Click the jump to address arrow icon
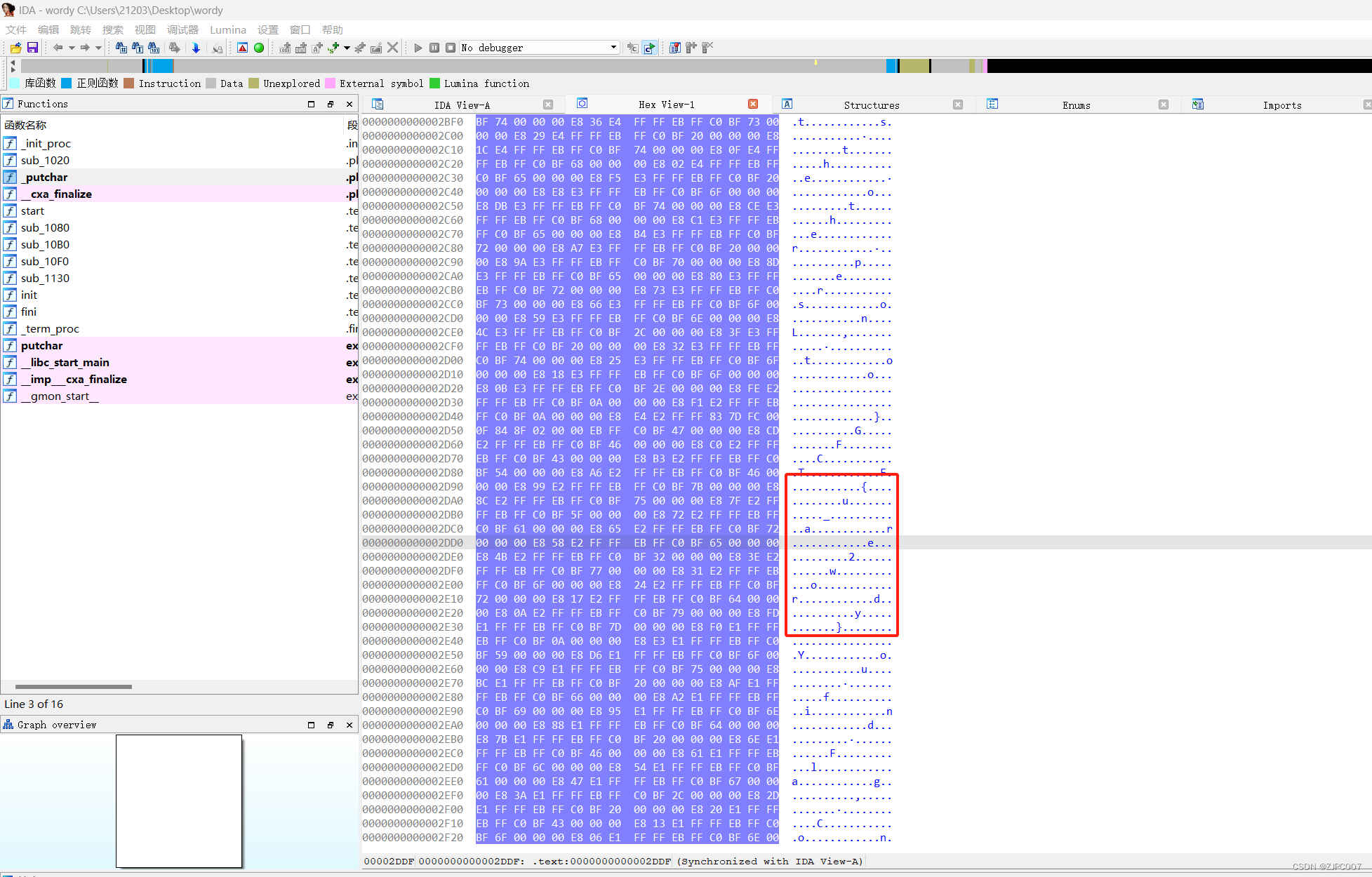 point(197,48)
